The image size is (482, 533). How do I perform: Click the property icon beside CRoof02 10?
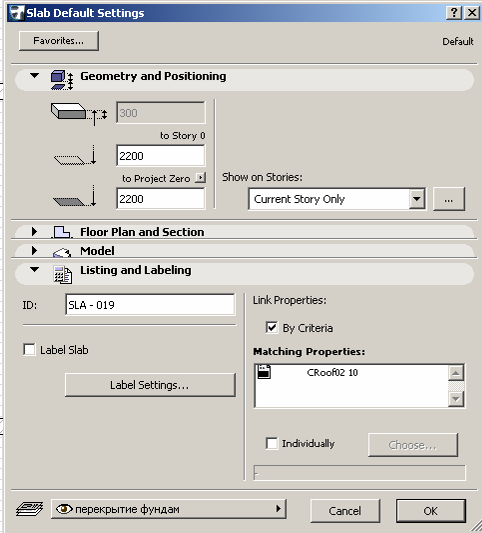coord(264,372)
